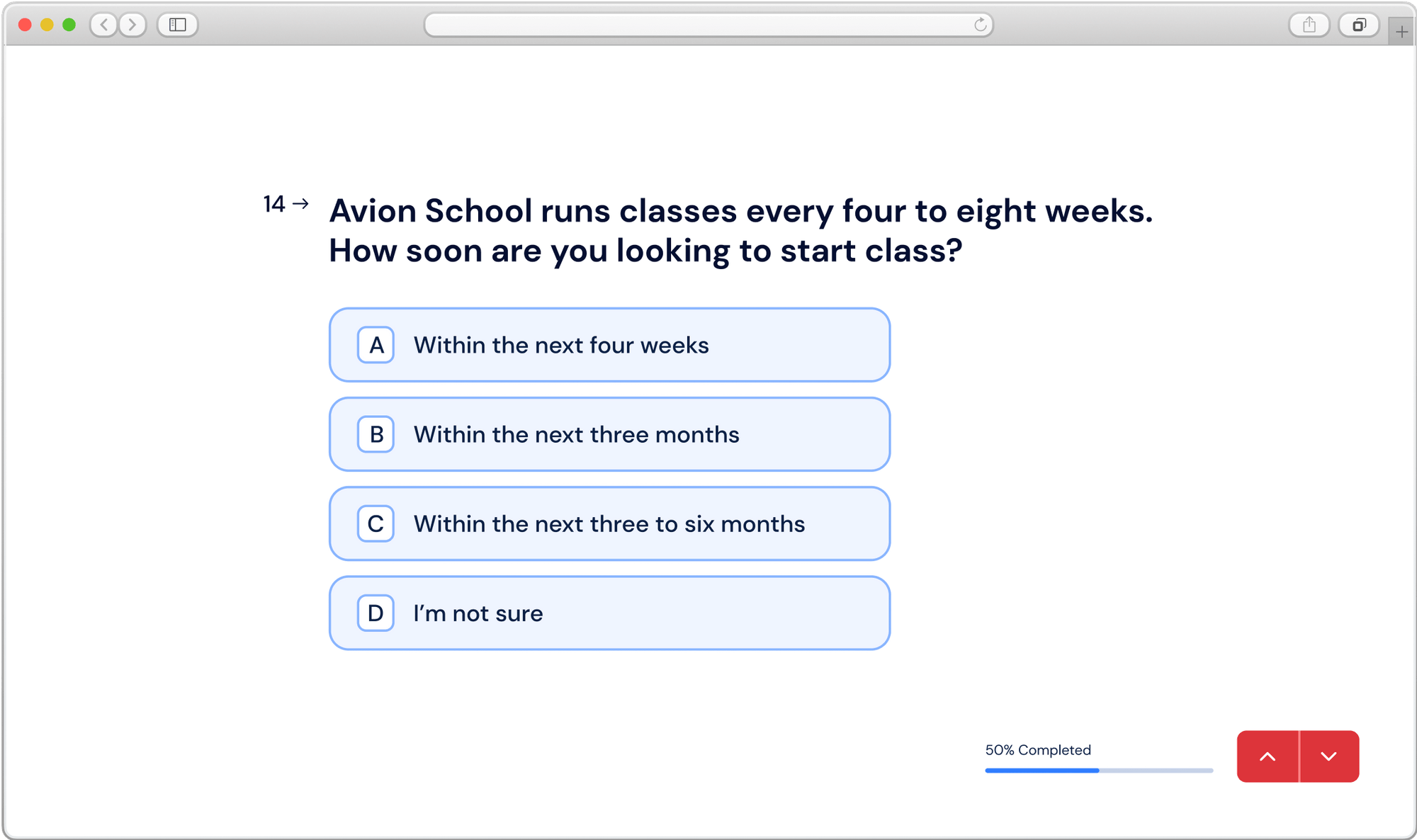Choose answer D, I'm not sure
The image size is (1417, 840).
tap(609, 613)
